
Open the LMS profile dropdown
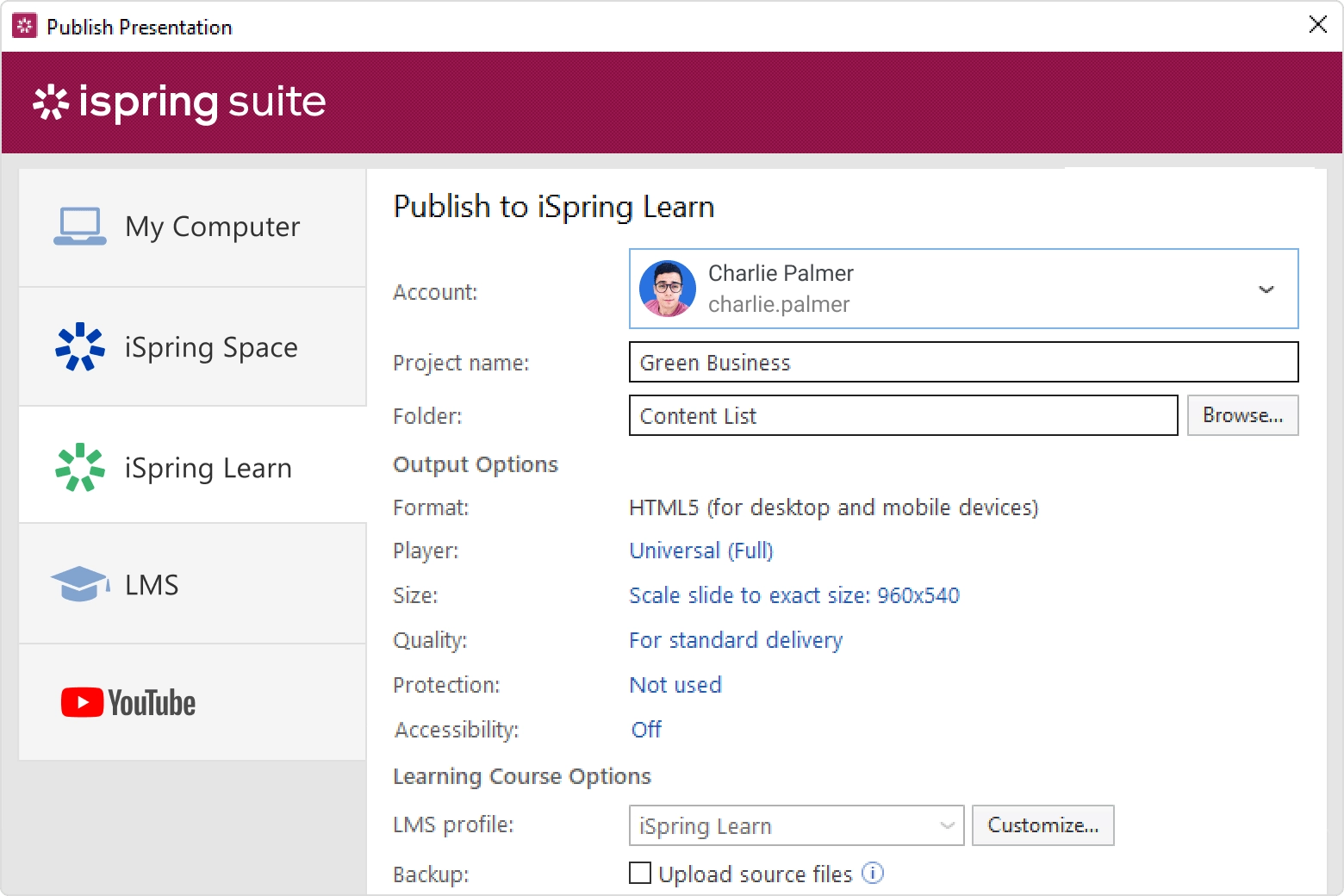coord(796,825)
